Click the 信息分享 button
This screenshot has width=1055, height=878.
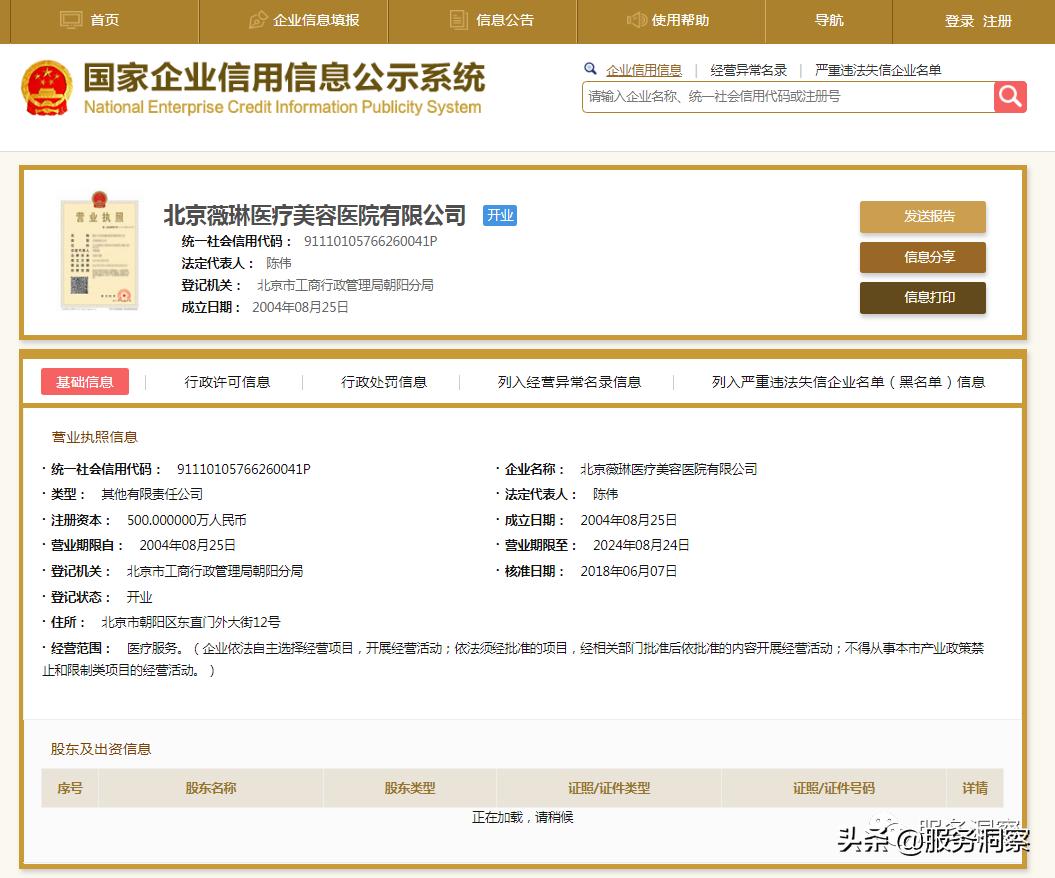click(922, 257)
